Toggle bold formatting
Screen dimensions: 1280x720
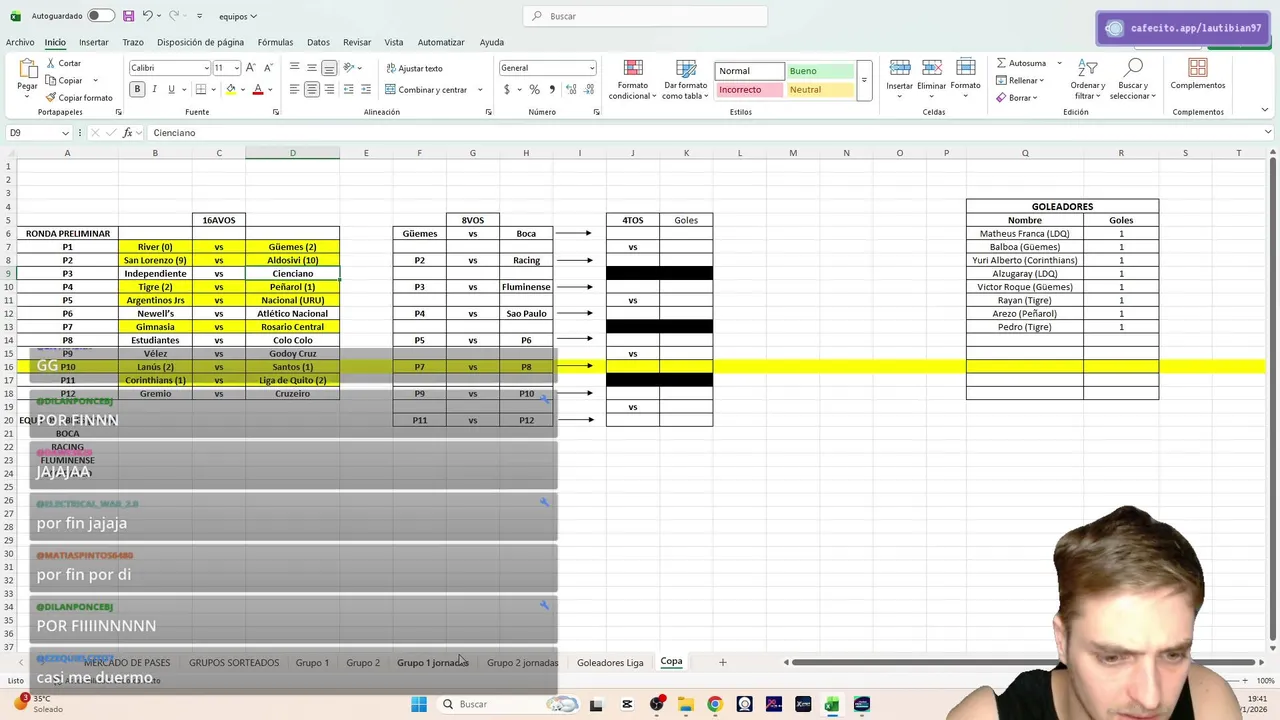coord(137,89)
